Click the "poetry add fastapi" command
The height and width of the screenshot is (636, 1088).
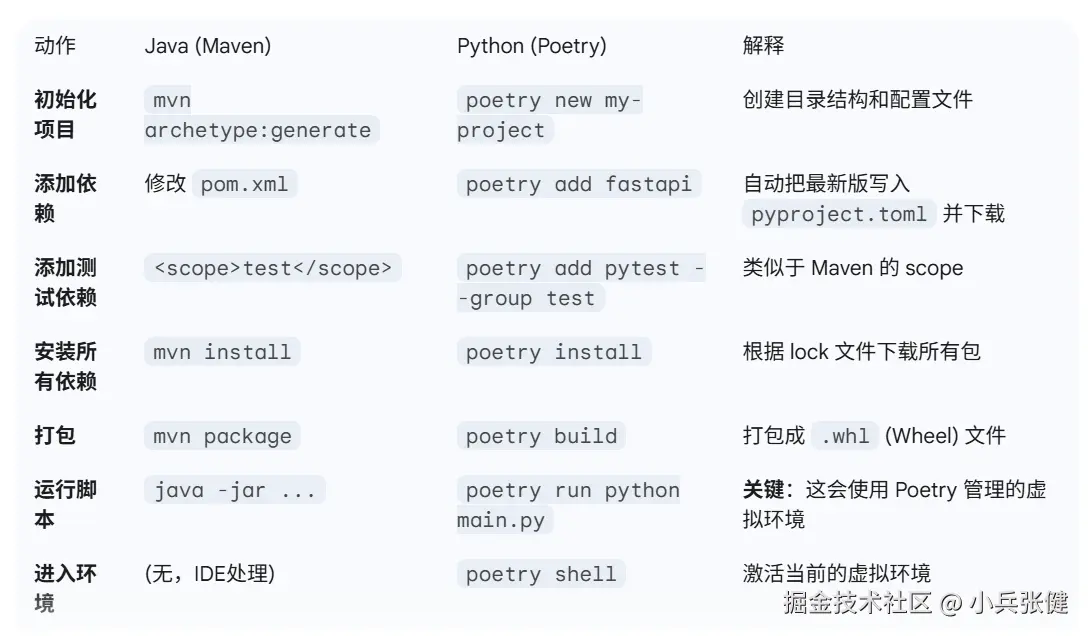click(x=579, y=184)
